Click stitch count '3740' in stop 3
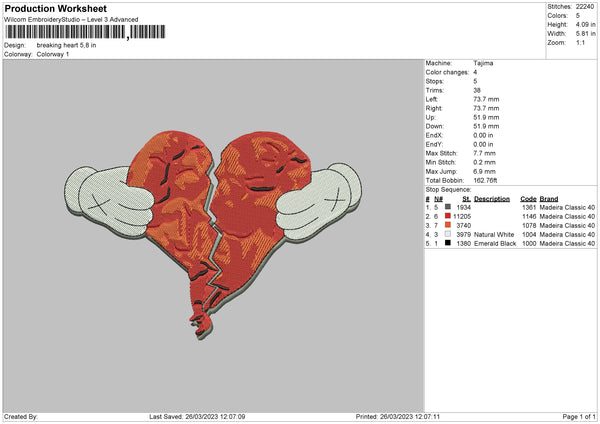Viewport: 600px width, 424px height. coord(463,225)
